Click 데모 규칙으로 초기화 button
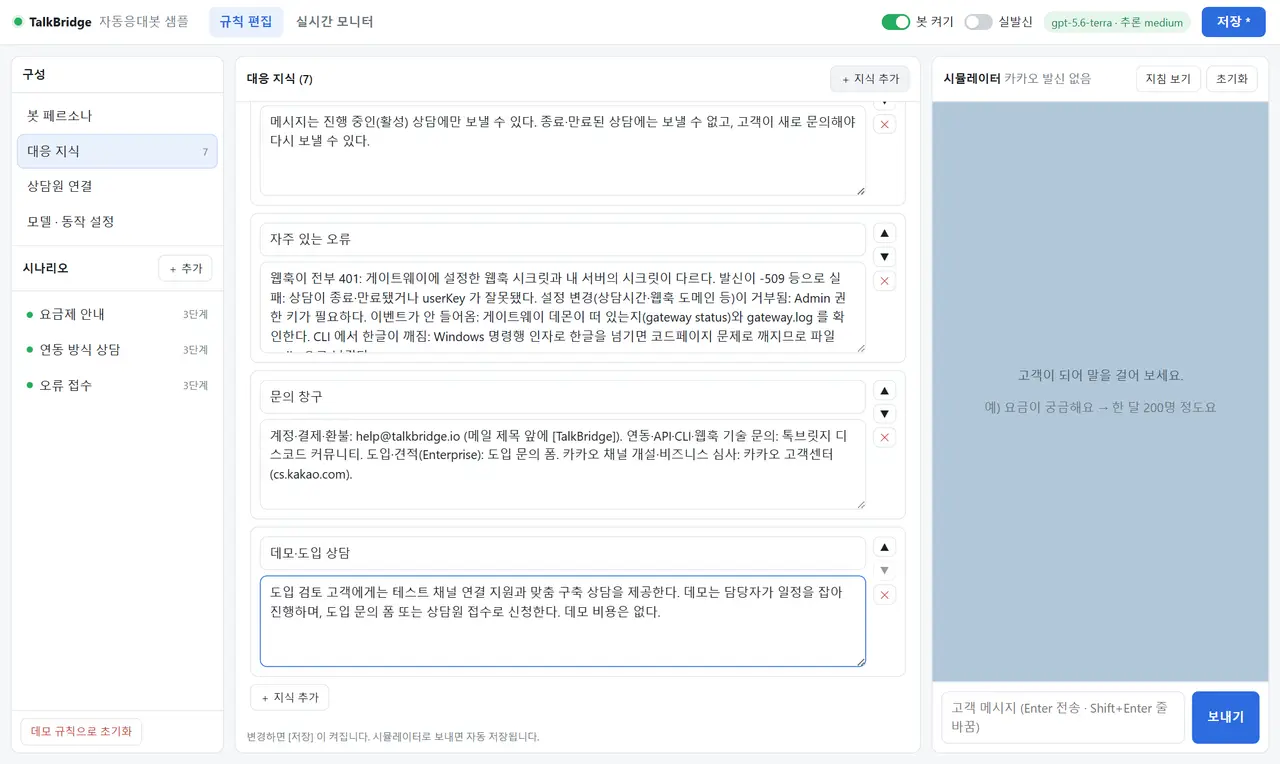Image resolution: width=1280 pixels, height=764 pixels. [81, 731]
